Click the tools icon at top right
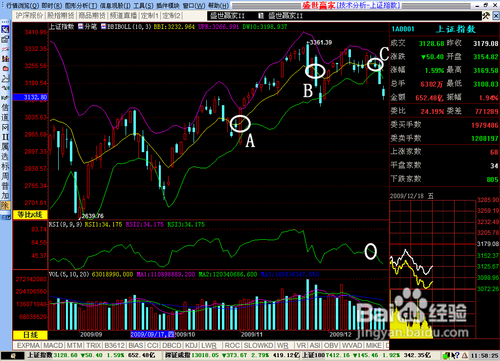The image size is (500, 361). 486,15
